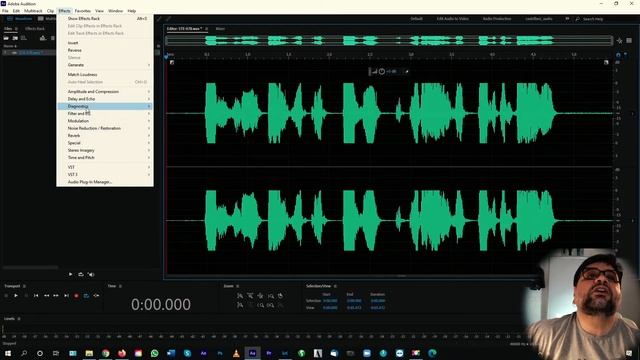Click Insert into Multitrack icon in Files panel
Viewport: 640px width, 360px height.
coord(43,38)
